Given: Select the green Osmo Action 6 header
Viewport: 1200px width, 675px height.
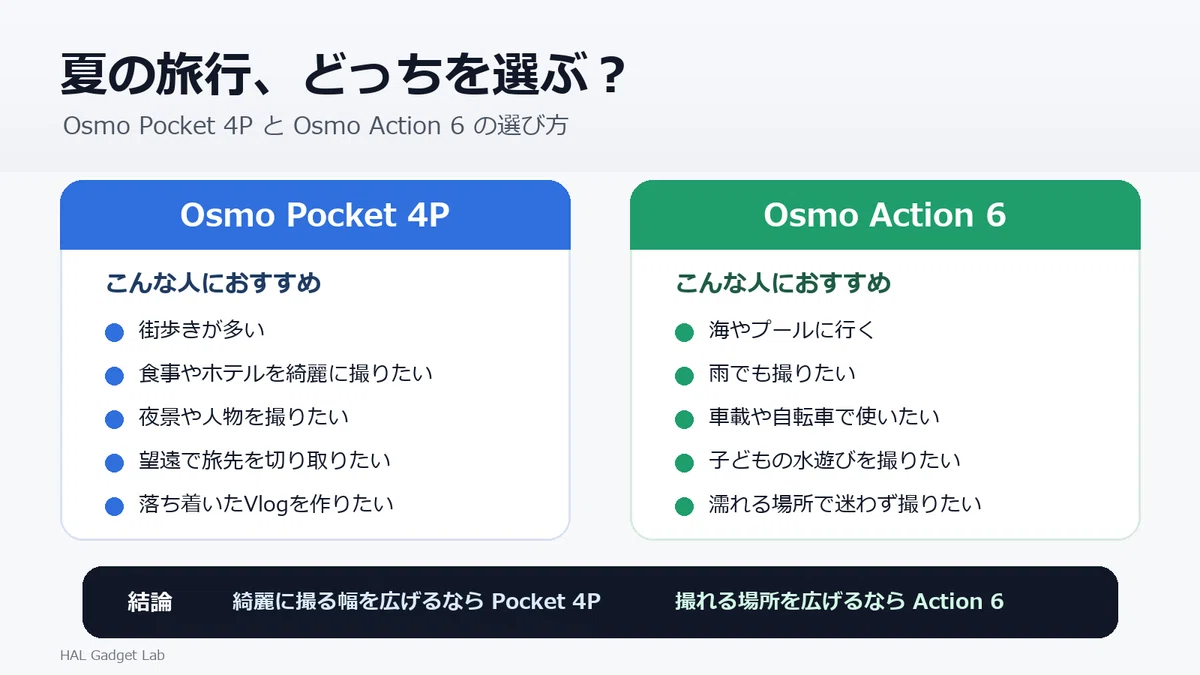Looking at the screenshot, I should tap(885, 215).
